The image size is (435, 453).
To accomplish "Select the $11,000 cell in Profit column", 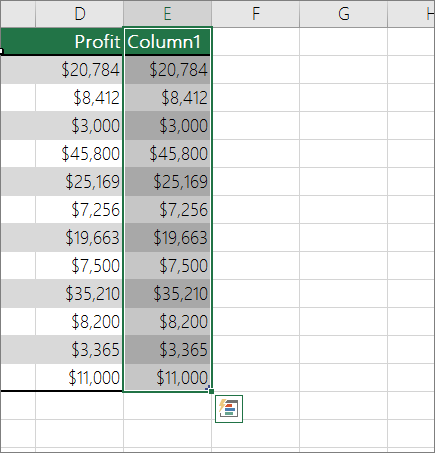I will pos(79,378).
